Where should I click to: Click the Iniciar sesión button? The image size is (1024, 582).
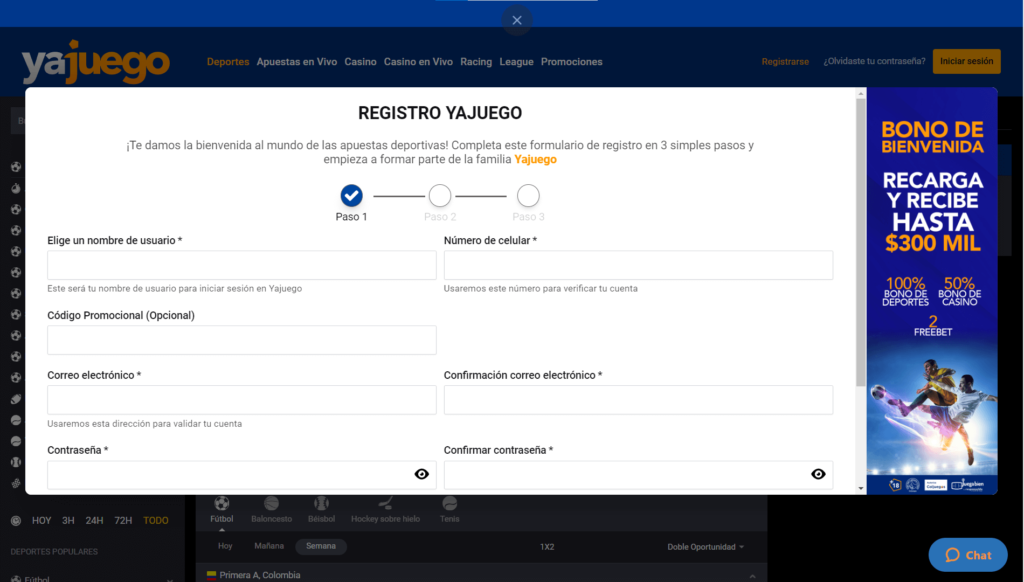coord(966,61)
